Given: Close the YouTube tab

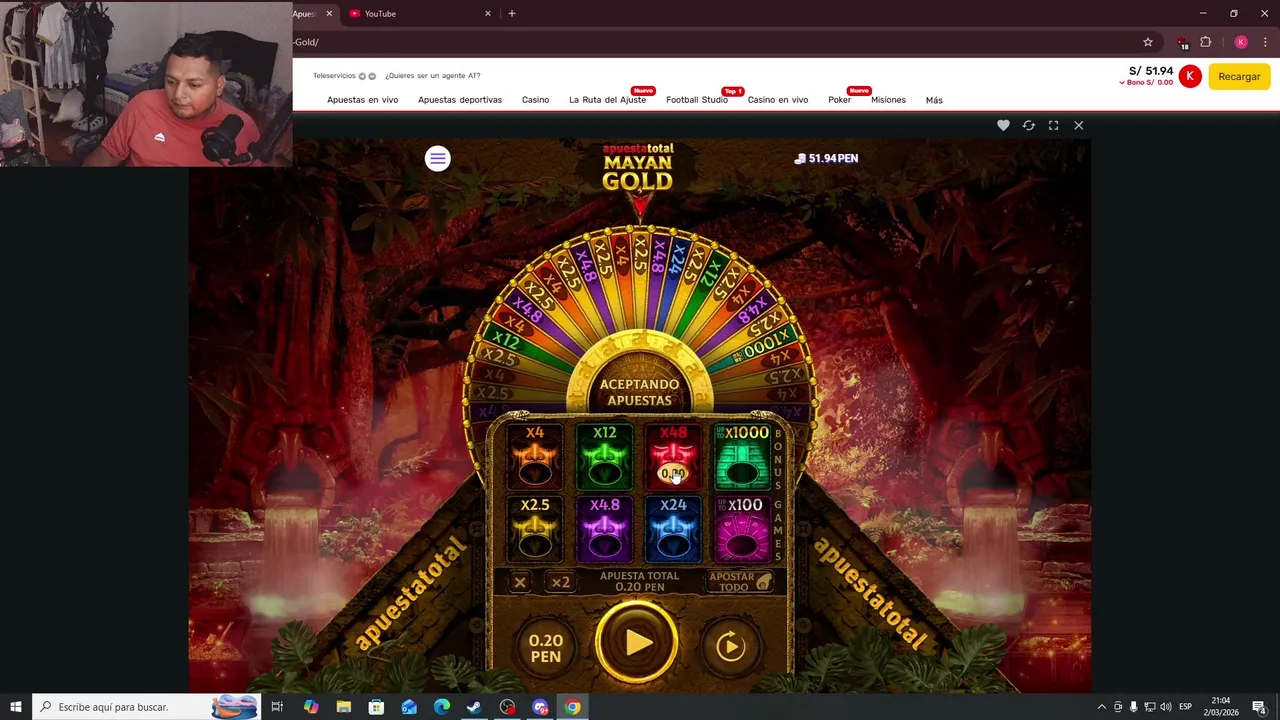Looking at the screenshot, I should (488, 14).
